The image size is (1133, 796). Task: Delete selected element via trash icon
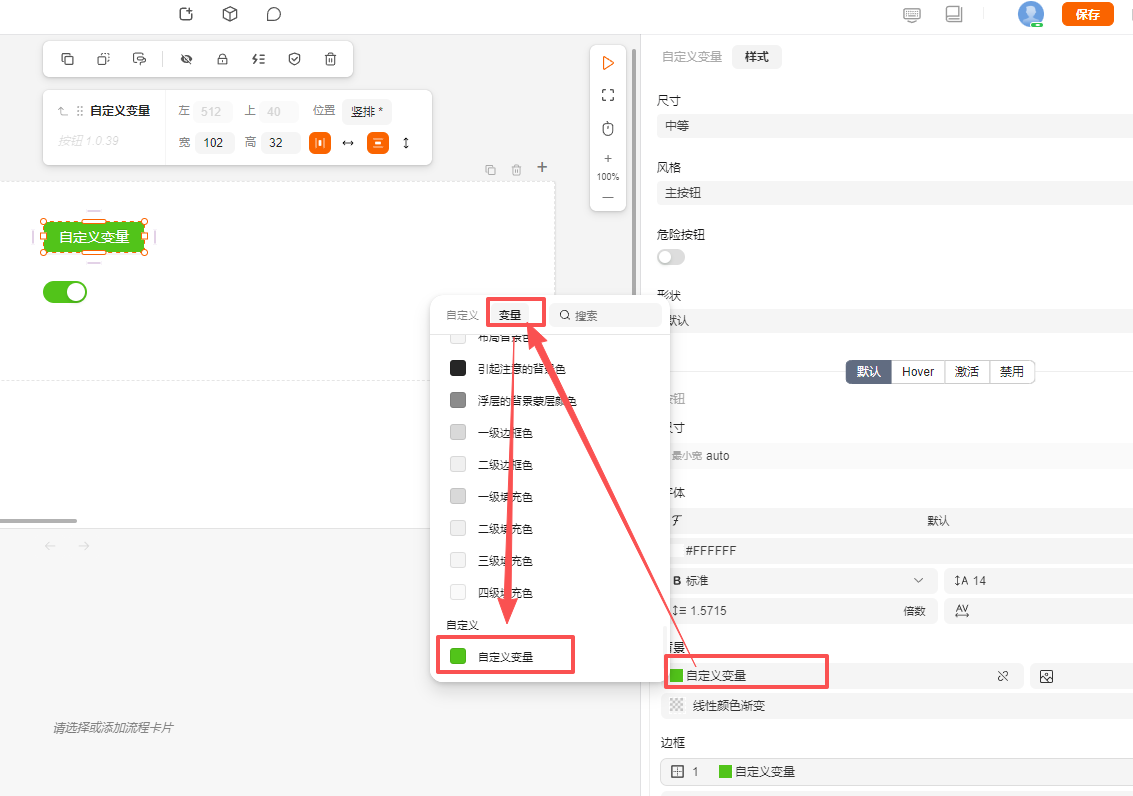330,59
